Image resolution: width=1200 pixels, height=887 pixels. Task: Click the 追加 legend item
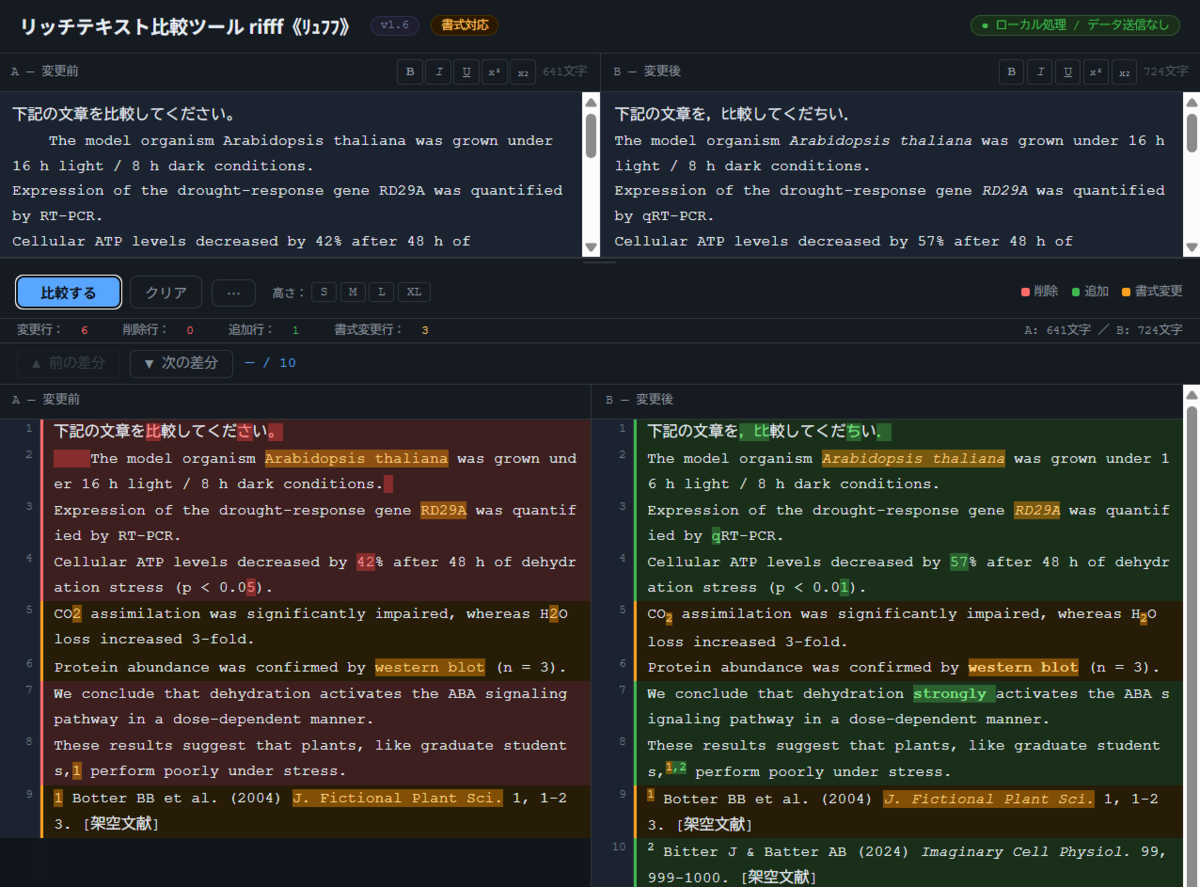coord(1090,291)
